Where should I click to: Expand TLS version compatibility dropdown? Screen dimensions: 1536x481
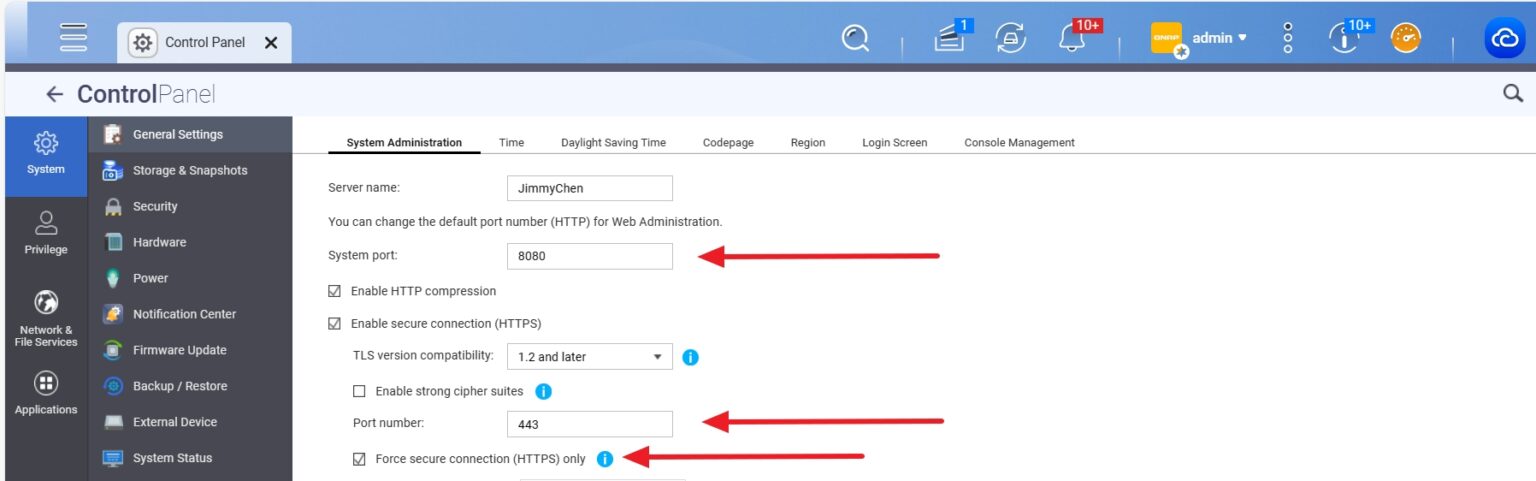(x=589, y=357)
